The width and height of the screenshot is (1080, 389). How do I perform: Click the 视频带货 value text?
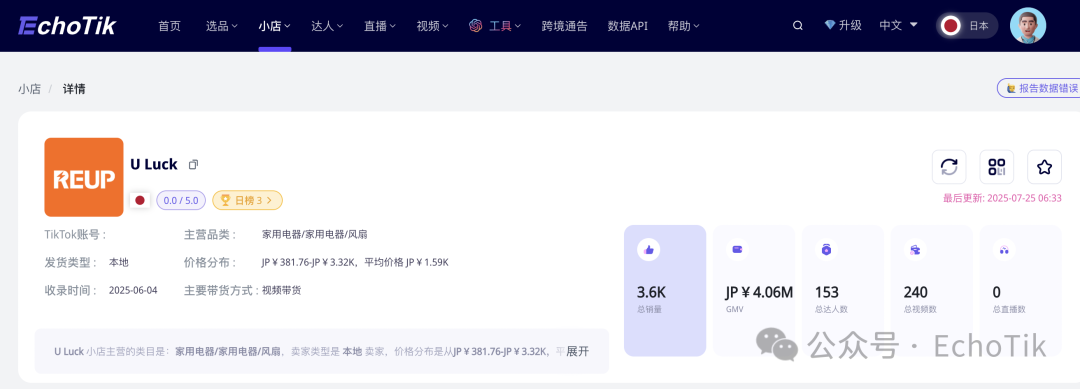[x=281, y=291]
